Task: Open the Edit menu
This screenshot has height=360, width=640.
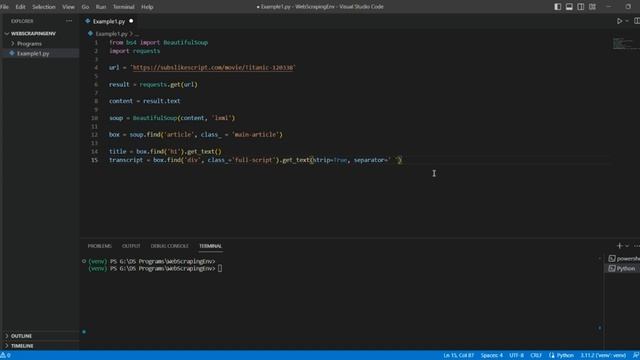Action: pyautogui.click(x=20, y=7)
